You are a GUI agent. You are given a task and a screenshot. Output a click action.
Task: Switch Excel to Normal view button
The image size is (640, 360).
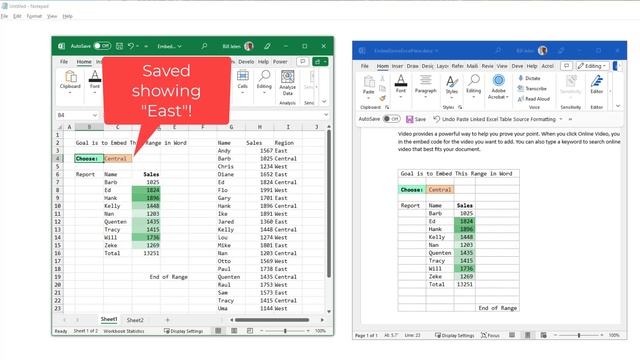pyautogui.click(x=218, y=331)
